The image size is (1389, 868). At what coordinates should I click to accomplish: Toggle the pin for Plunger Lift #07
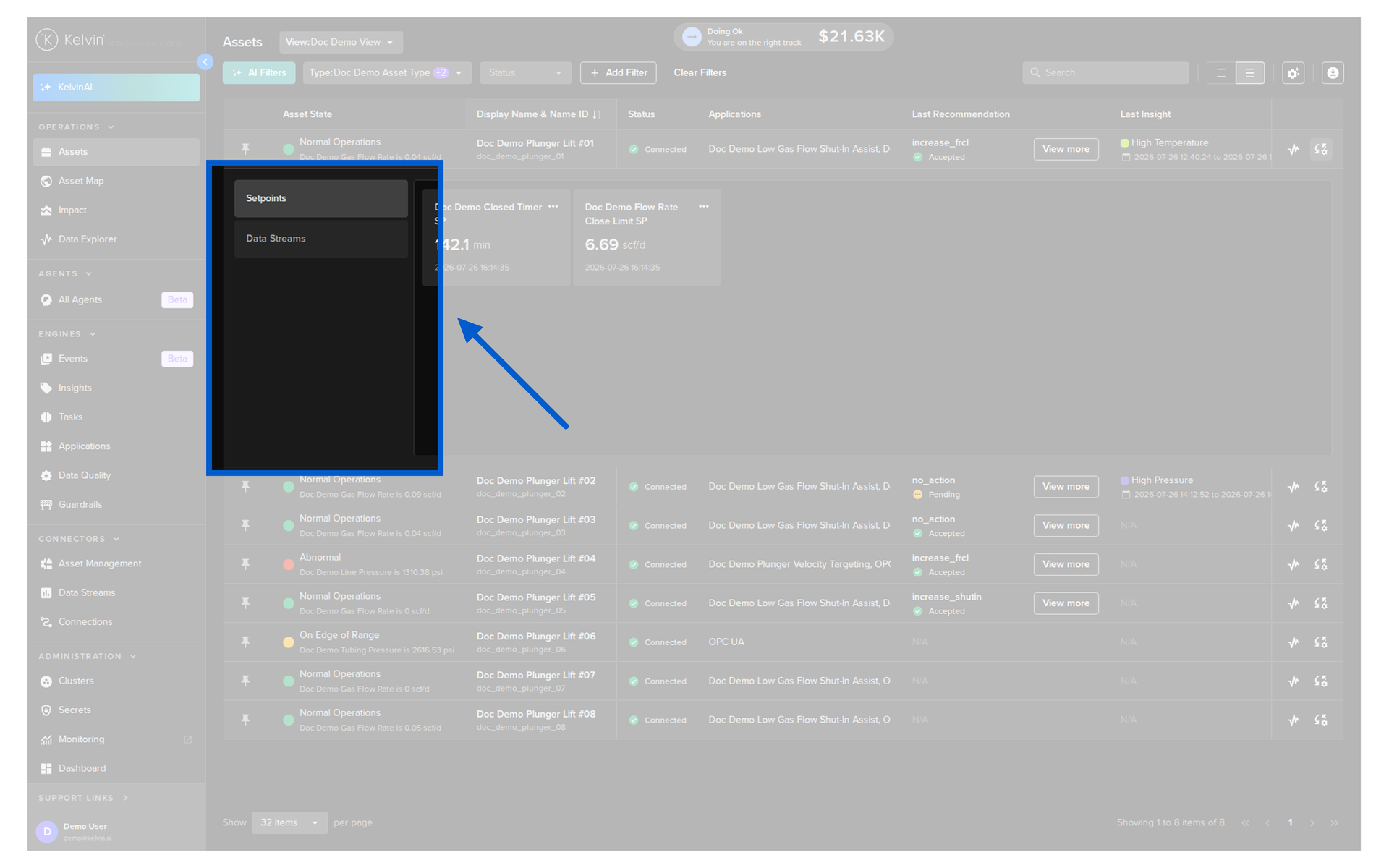coord(246,681)
